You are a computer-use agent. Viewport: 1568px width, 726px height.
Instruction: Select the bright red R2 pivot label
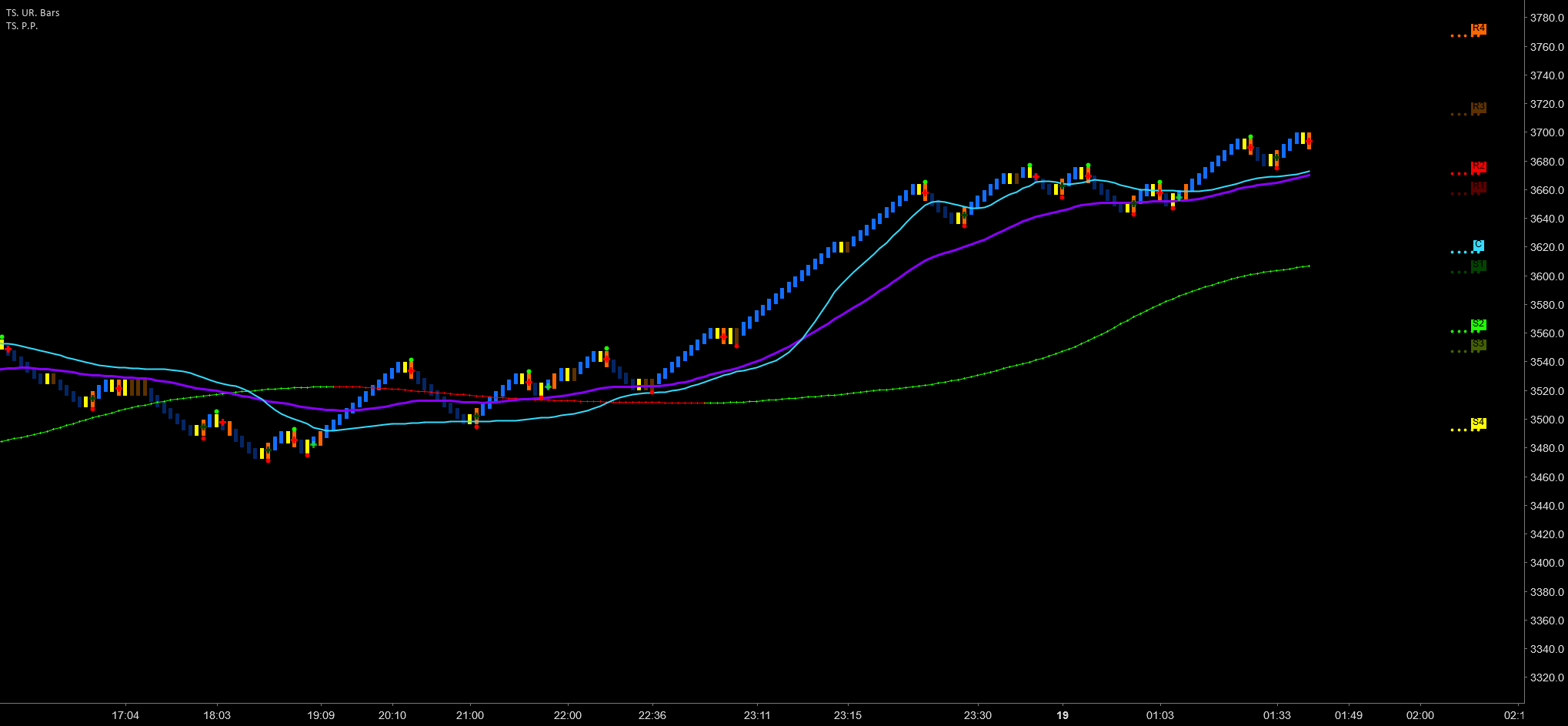pyautogui.click(x=1478, y=168)
